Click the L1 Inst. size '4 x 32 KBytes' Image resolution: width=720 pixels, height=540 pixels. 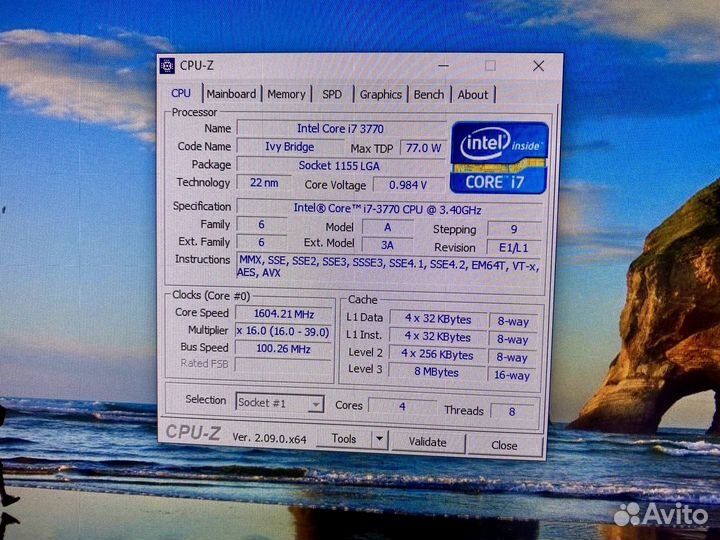click(437, 337)
